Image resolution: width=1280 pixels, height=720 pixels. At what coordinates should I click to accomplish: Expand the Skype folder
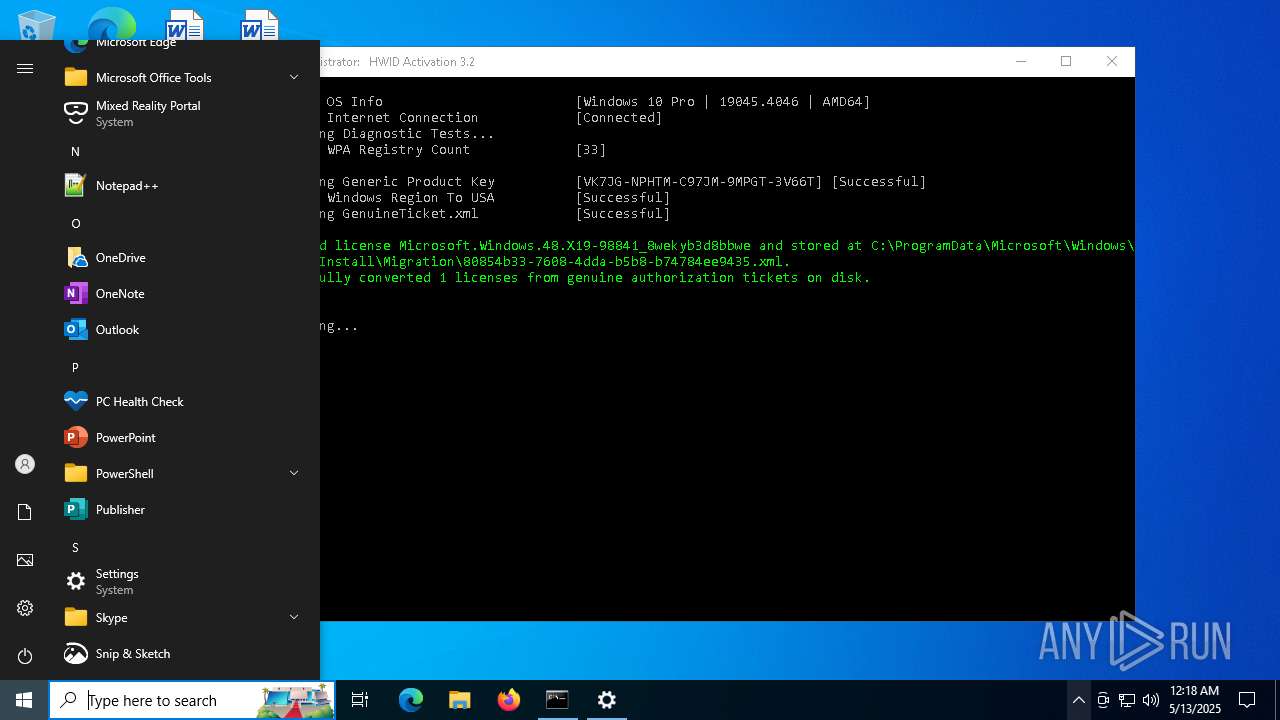[181, 617]
